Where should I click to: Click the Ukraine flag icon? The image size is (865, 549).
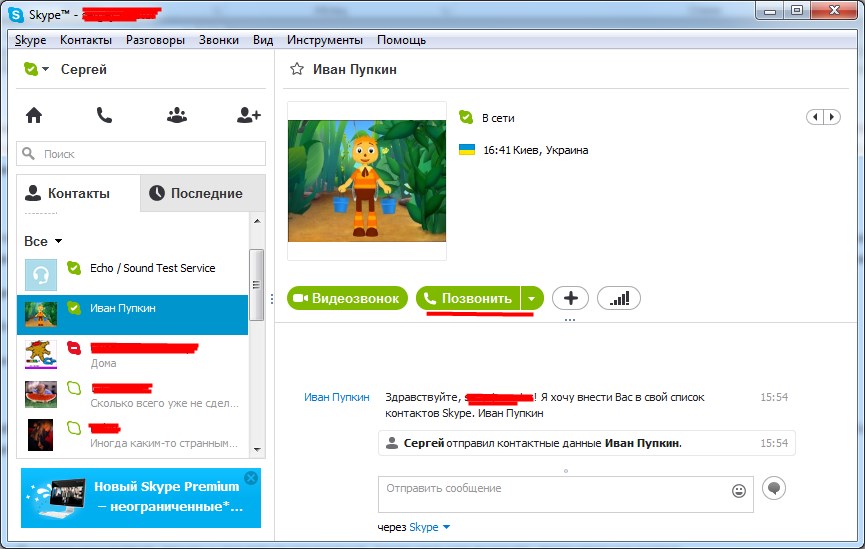467,150
